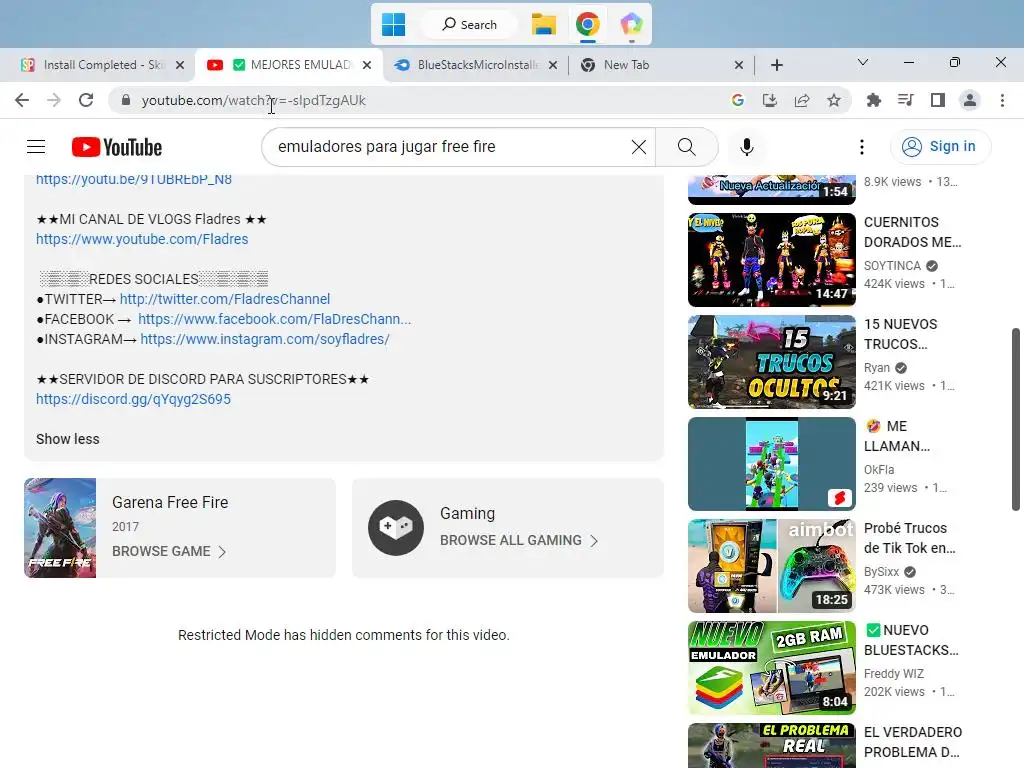Open youtube.com/Fladres vlog channel link
The image size is (1024, 768).
coord(142,239)
